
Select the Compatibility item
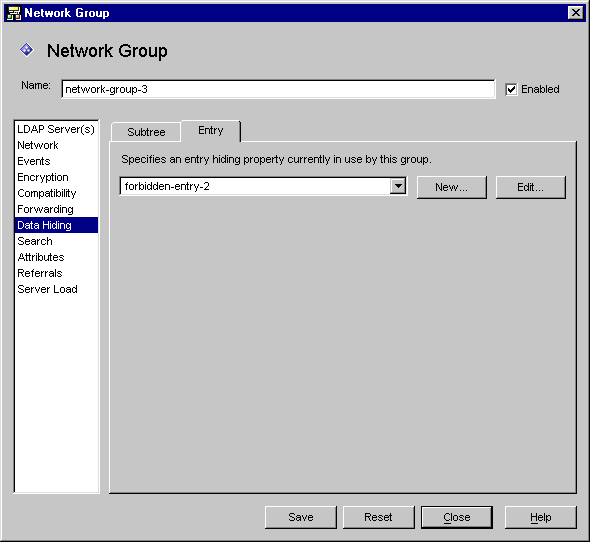pyautogui.click(x=56, y=193)
